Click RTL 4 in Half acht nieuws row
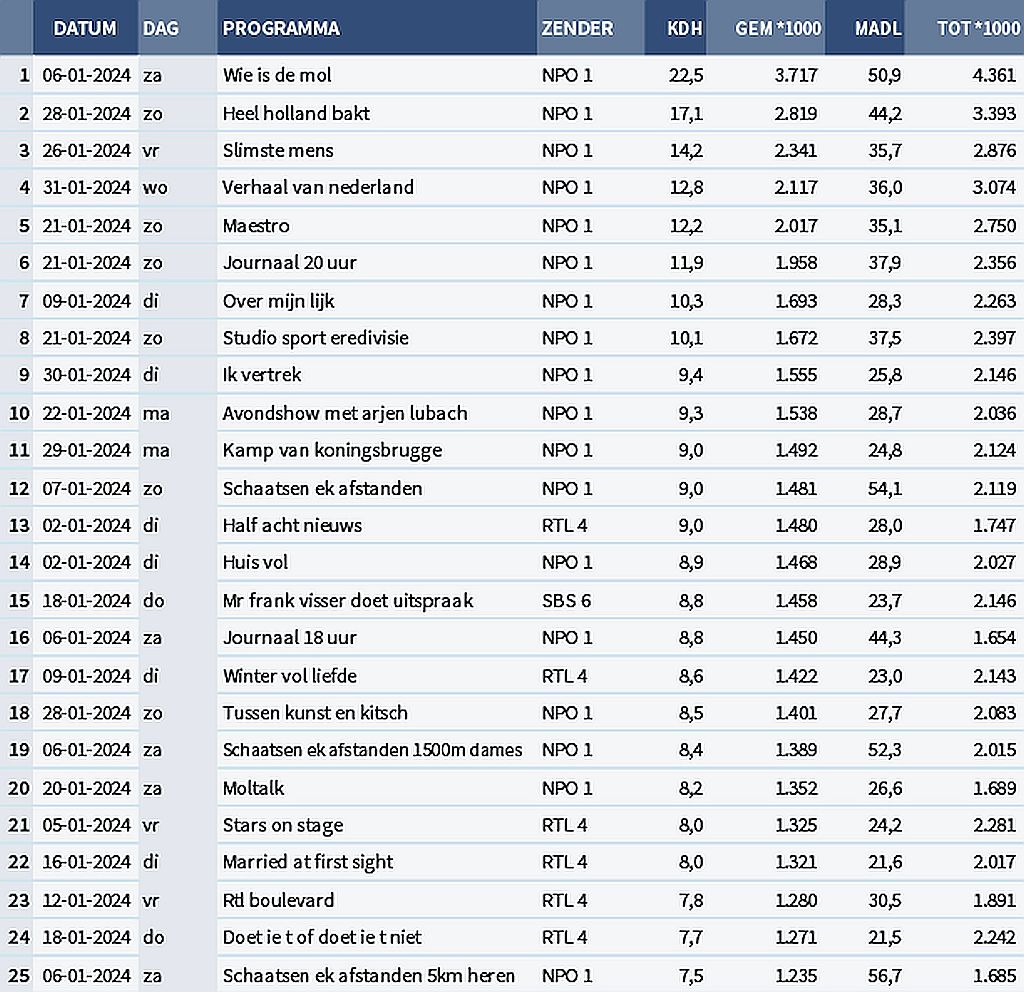Screen dimensions: 1024x992 (x=564, y=526)
